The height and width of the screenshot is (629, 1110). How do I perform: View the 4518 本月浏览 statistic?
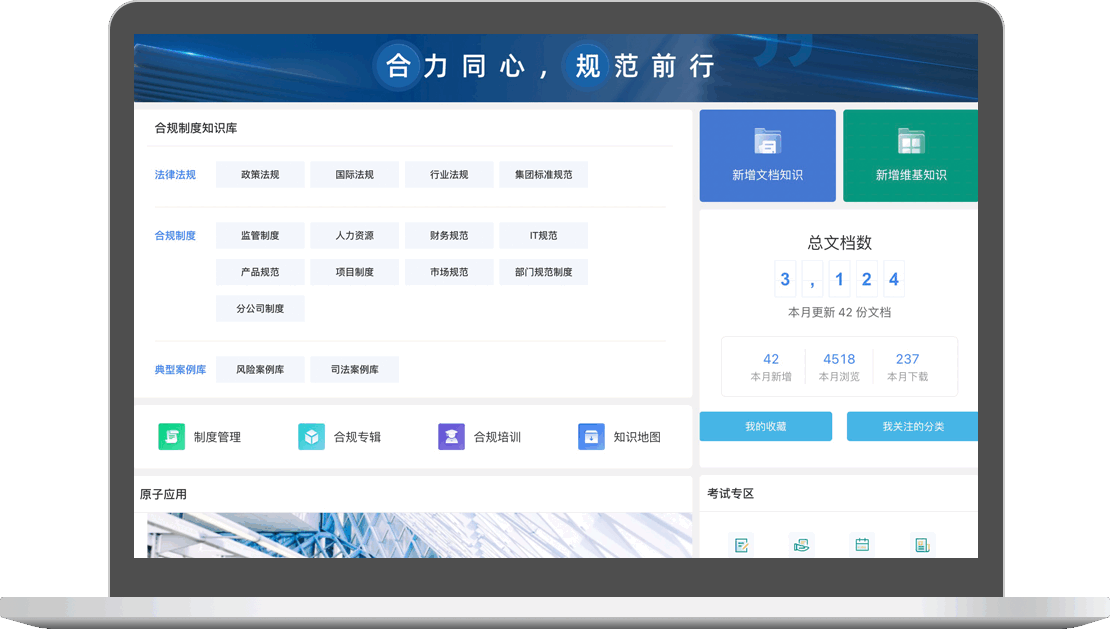click(x=839, y=366)
